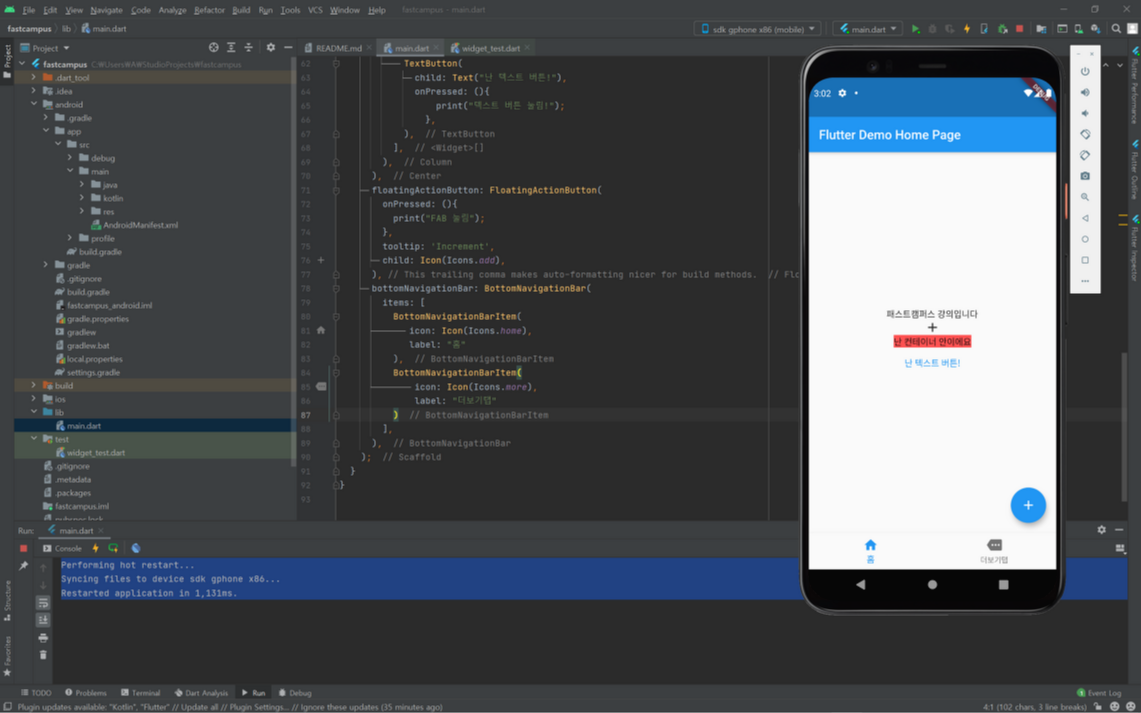1141x713 pixels.
Task: Print the console output
Action: [43, 637]
